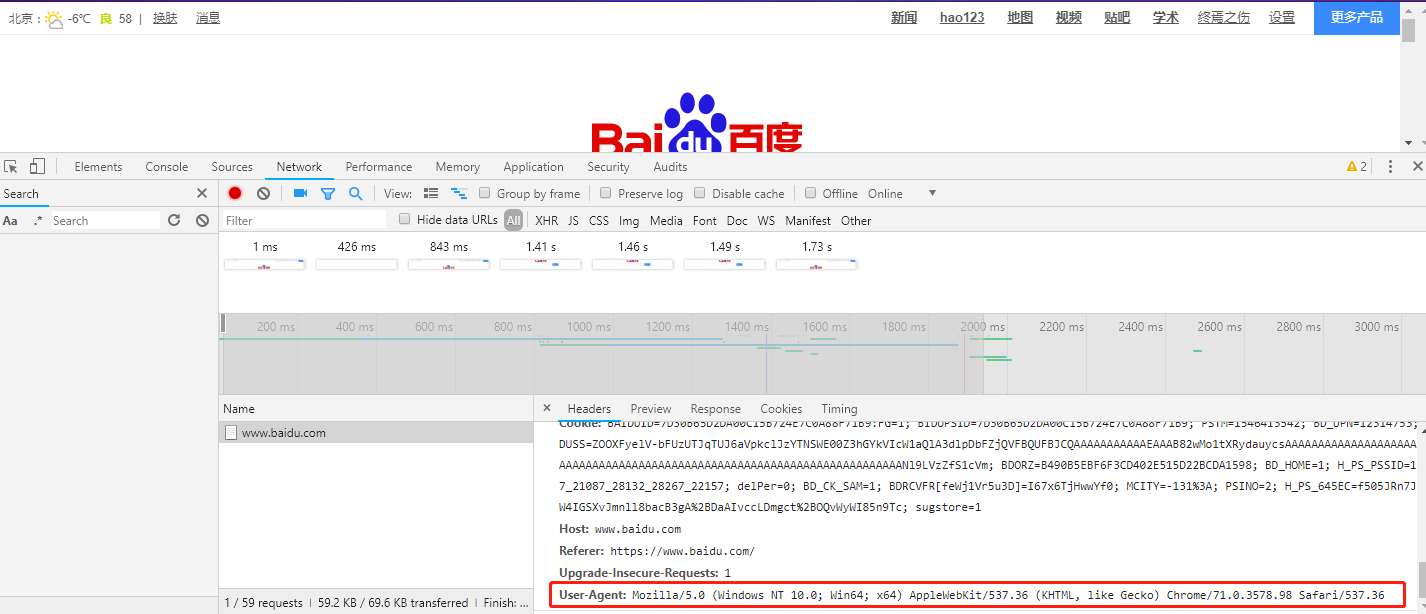
Task: Open network search magnifier icon
Action: [x=355, y=194]
